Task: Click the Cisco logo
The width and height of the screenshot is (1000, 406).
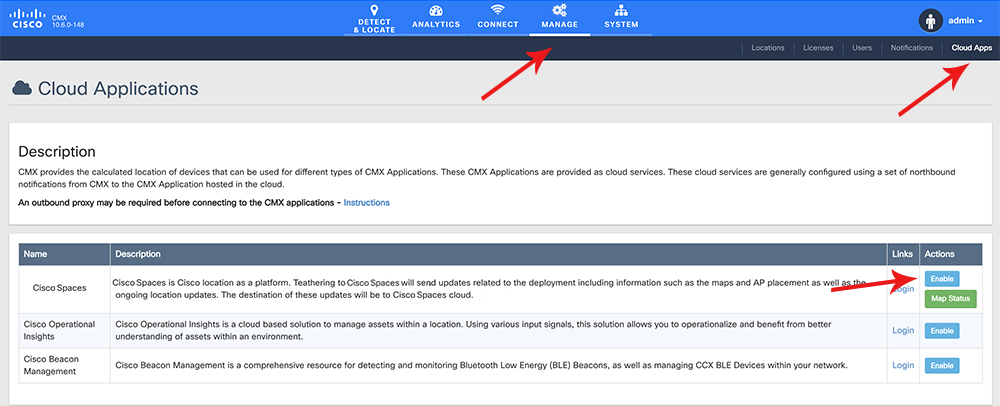Action: [28, 18]
